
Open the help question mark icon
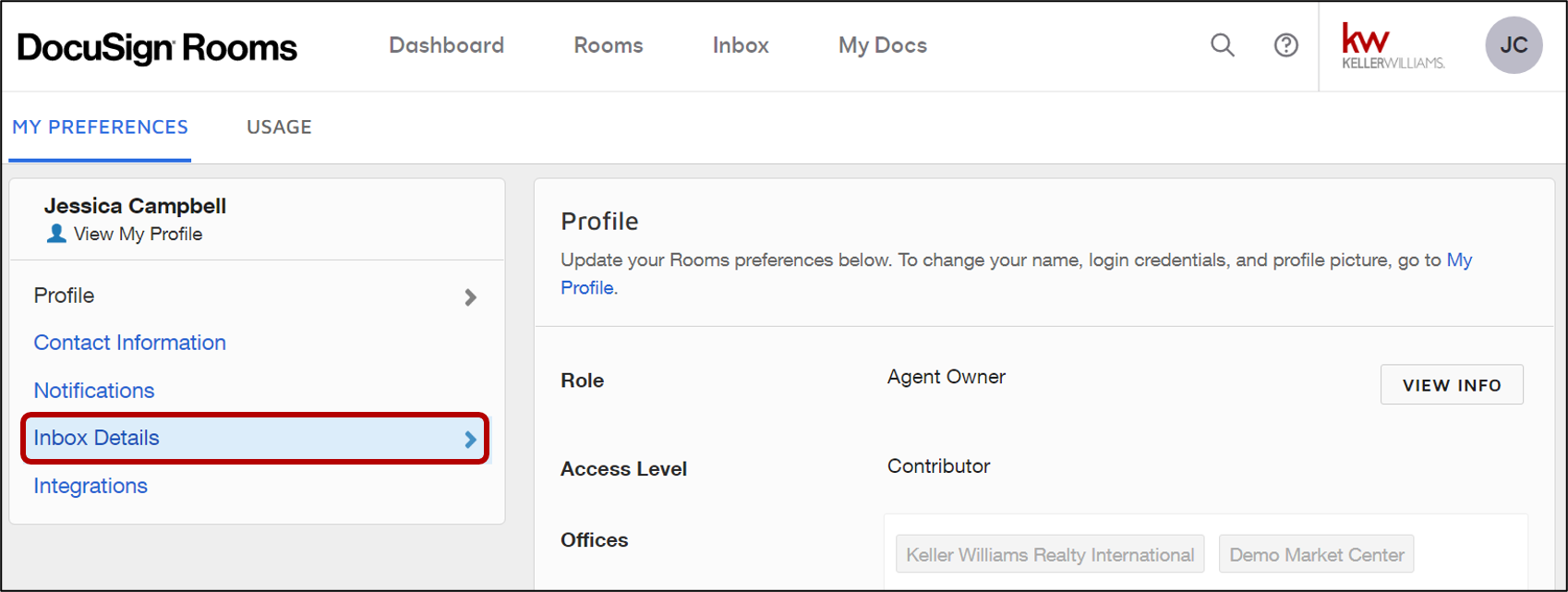click(1285, 45)
